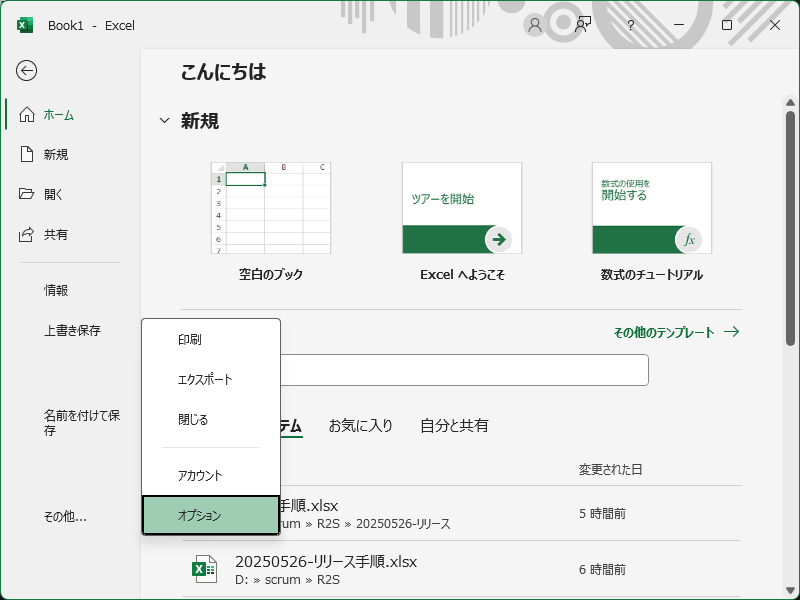
Task: Choose エクスポート from the popup menu
Action: (211, 380)
